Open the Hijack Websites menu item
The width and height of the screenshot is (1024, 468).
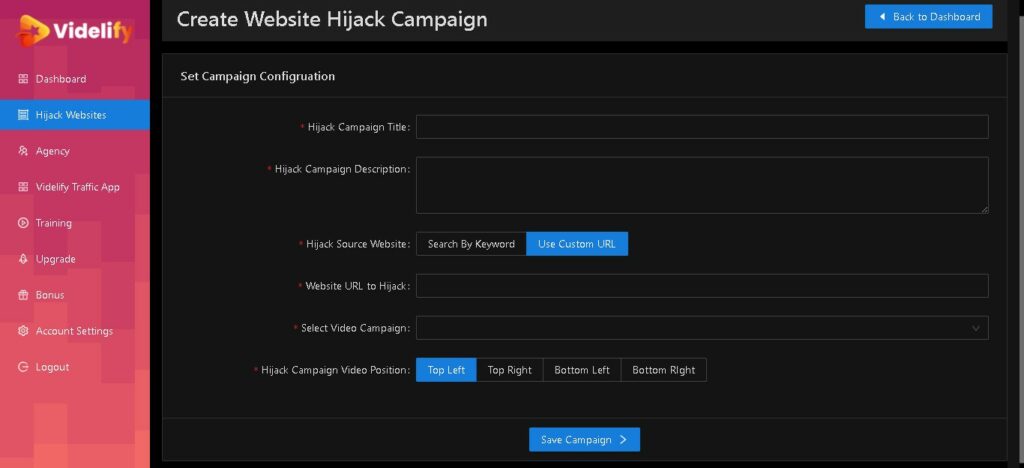(74, 115)
